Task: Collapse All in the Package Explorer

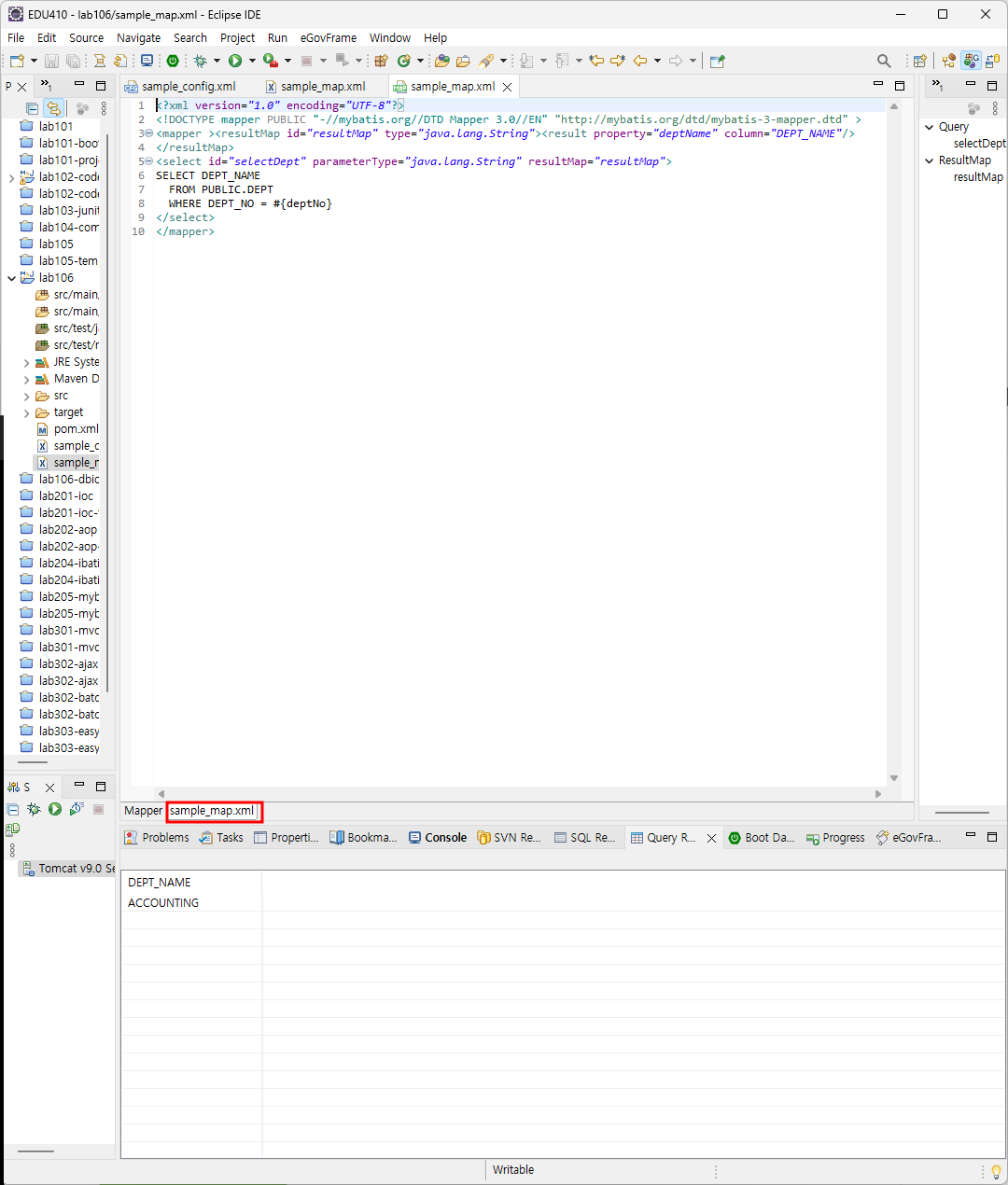Action: tap(32, 108)
